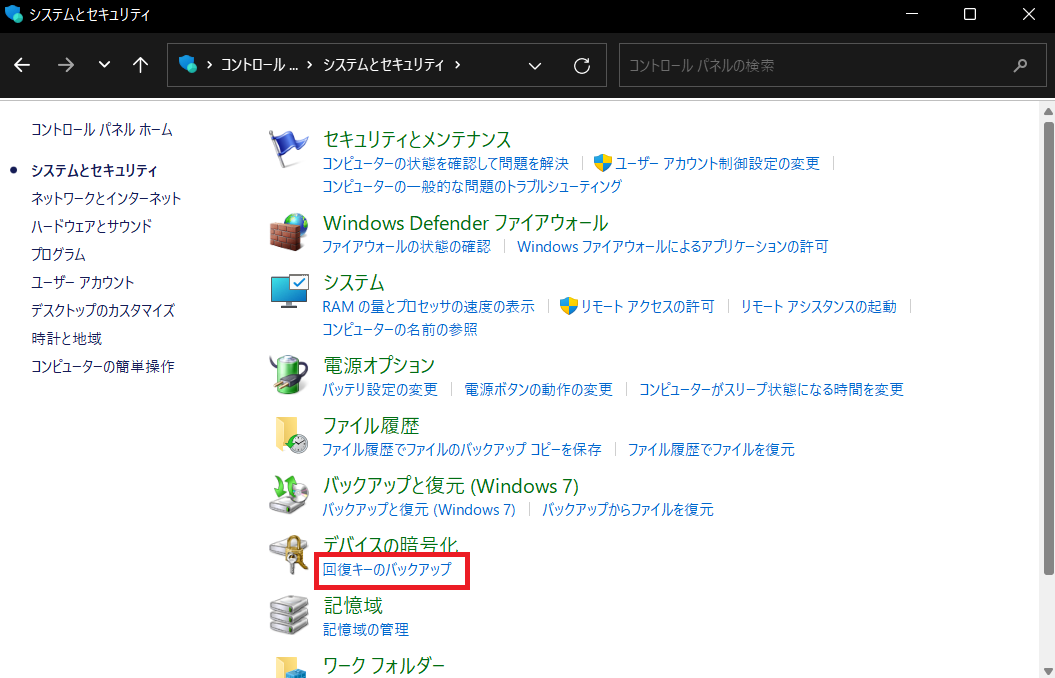Screen dimensions: 1055x678
Task: Click the monitor System icon
Action: click(x=289, y=291)
